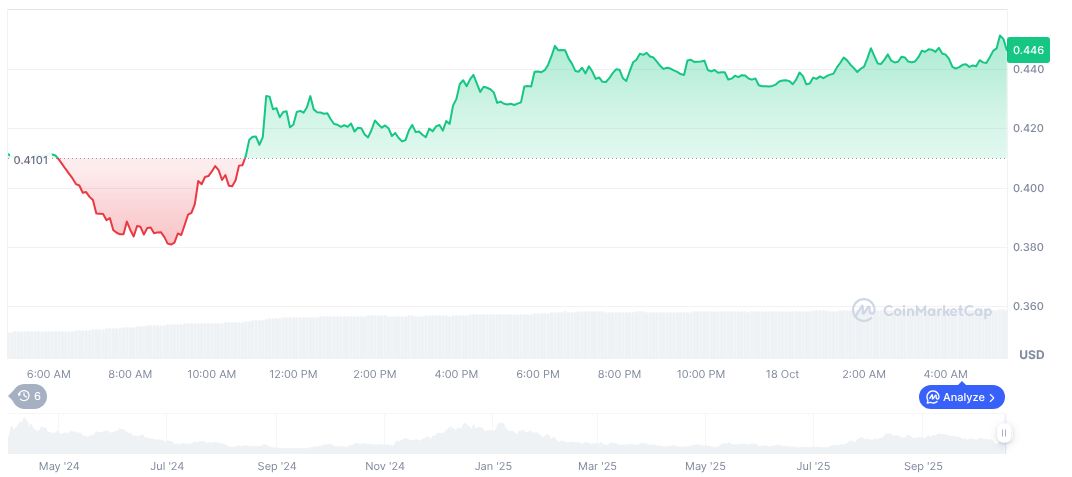Viewport: 1072px width, 477px height.
Task: Click the 0.380 price axis label
Action: 1027,247
